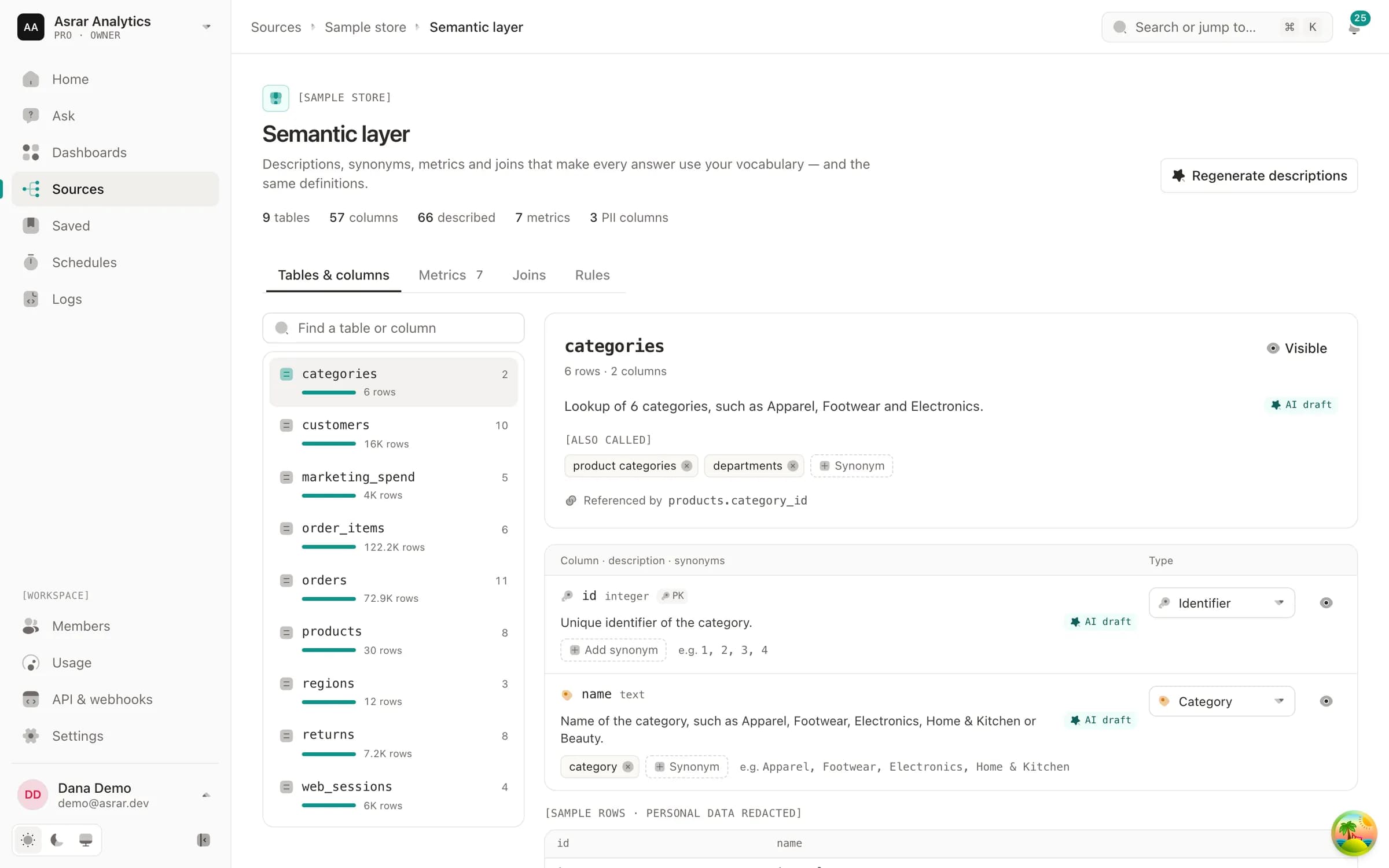
Task: Open the floating beach-island avatar button
Action: pyautogui.click(x=1354, y=833)
